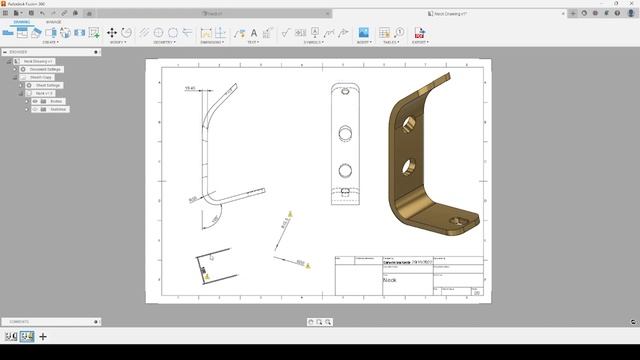Image resolution: width=640 pixels, height=360 pixels.
Task: Click the Undo arrow
Action: 42,13
